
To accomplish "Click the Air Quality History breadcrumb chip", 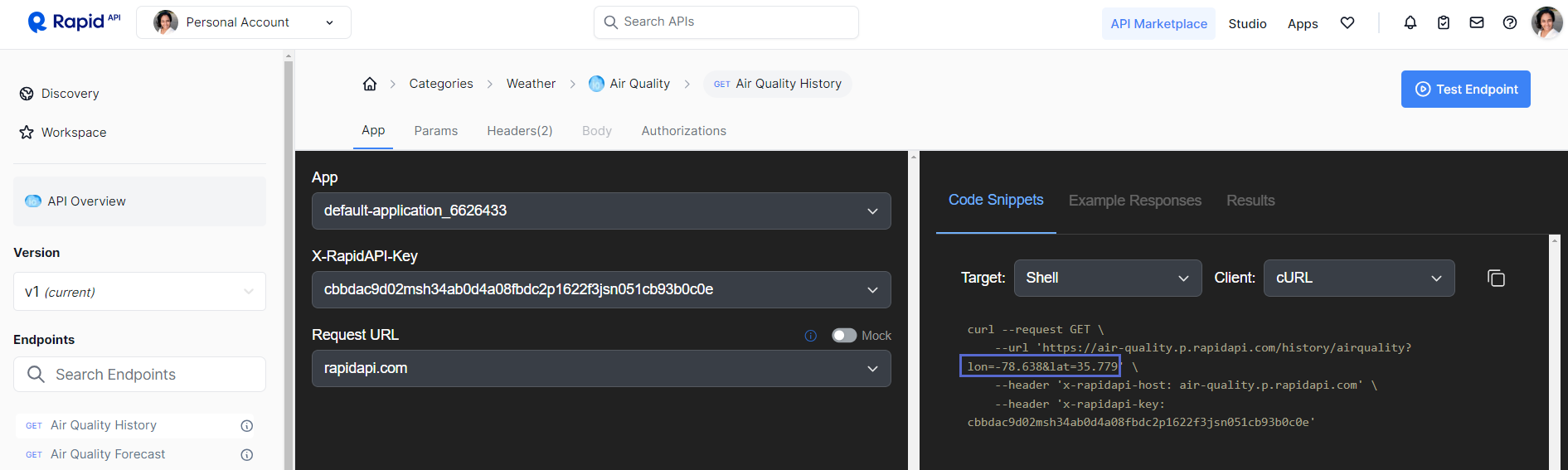I will pyautogui.click(x=778, y=84).
